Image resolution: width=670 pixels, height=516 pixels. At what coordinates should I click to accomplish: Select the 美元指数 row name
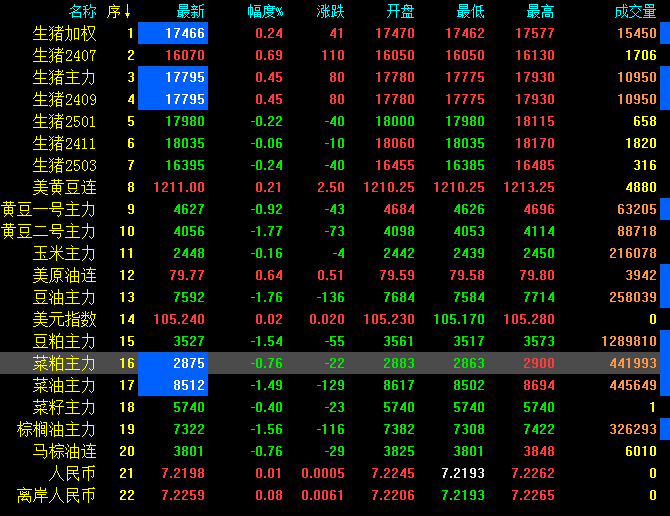coord(65,319)
